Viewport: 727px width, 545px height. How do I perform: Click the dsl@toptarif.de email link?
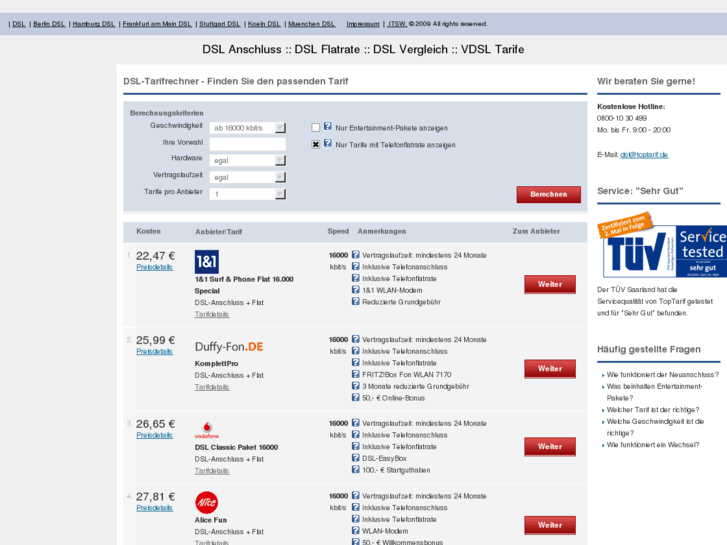(644, 155)
